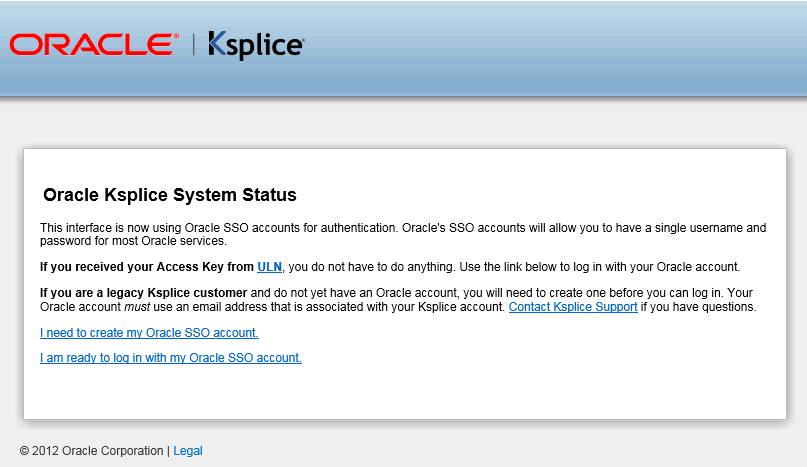Click 'I am ready to log in' link
Screen dimensions: 807x467
[171, 358]
